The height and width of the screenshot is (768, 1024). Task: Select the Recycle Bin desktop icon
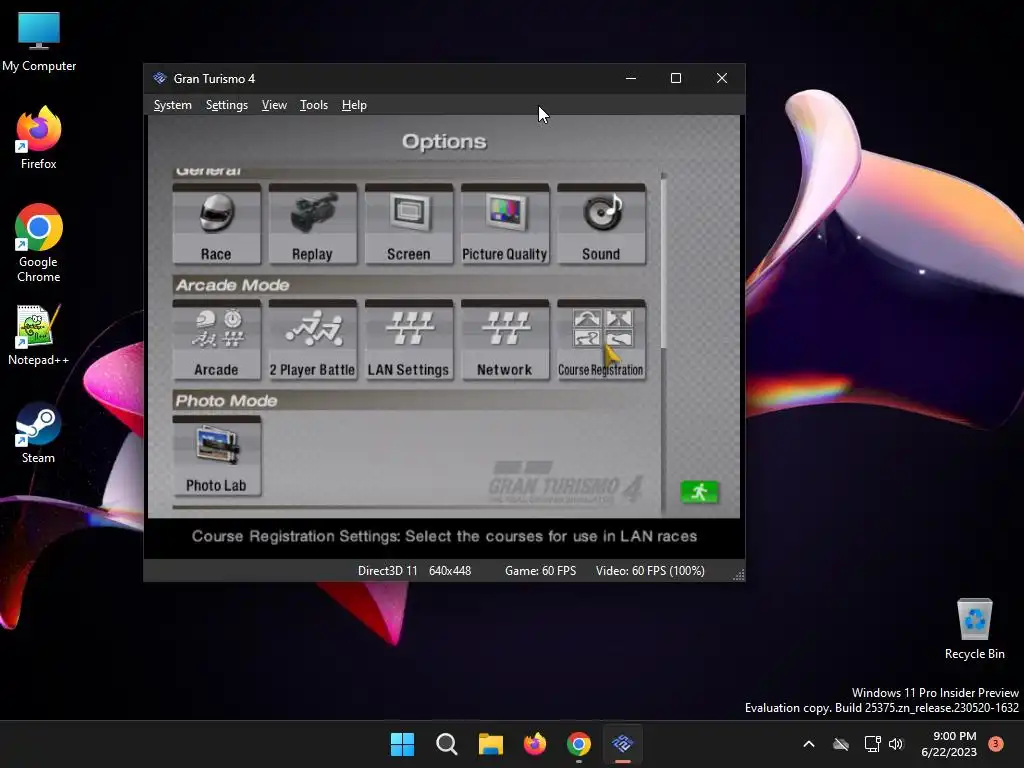(x=974, y=629)
